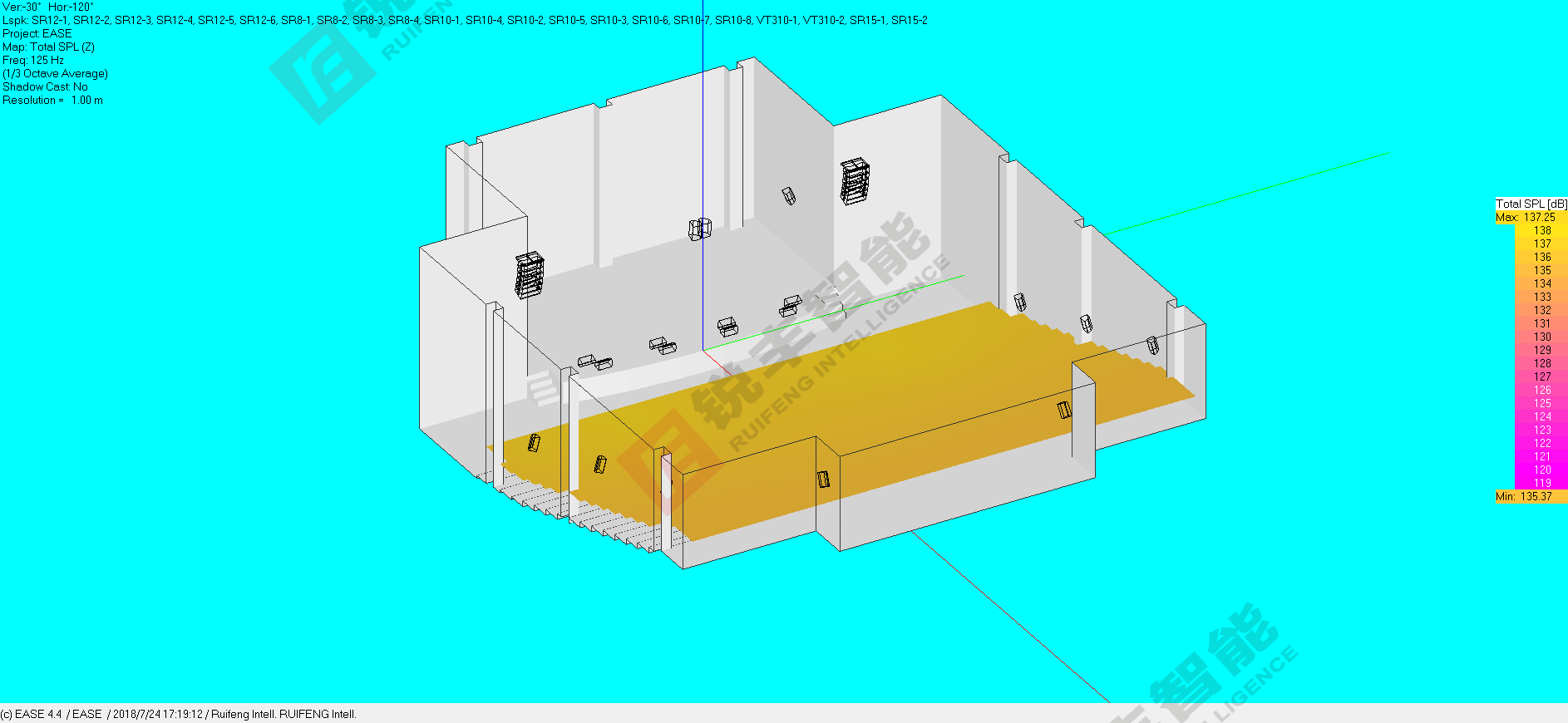Viewport: 1568px width, 723px height.
Task: Click the Min: 135.37 legend label
Action: tap(1524, 496)
